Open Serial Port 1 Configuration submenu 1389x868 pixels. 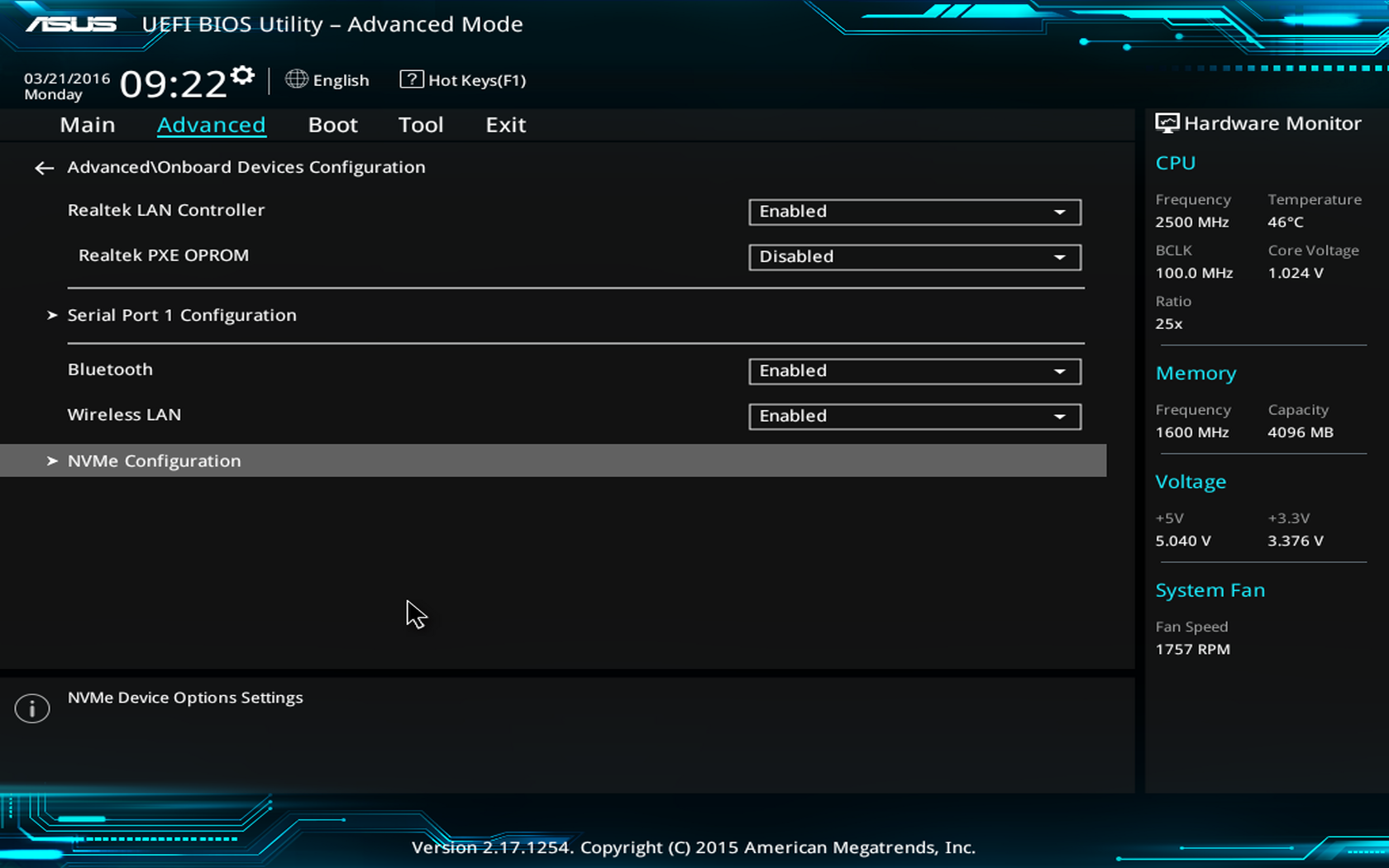[x=182, y=315]
